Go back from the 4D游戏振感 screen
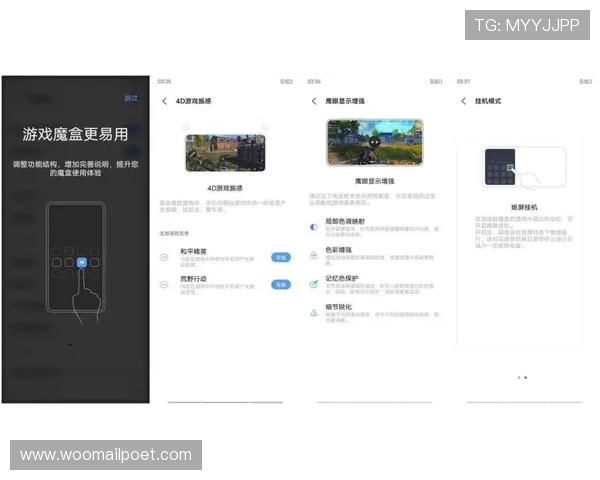The height and width of the screenshot is (480, 600). [x=165, y=101]
